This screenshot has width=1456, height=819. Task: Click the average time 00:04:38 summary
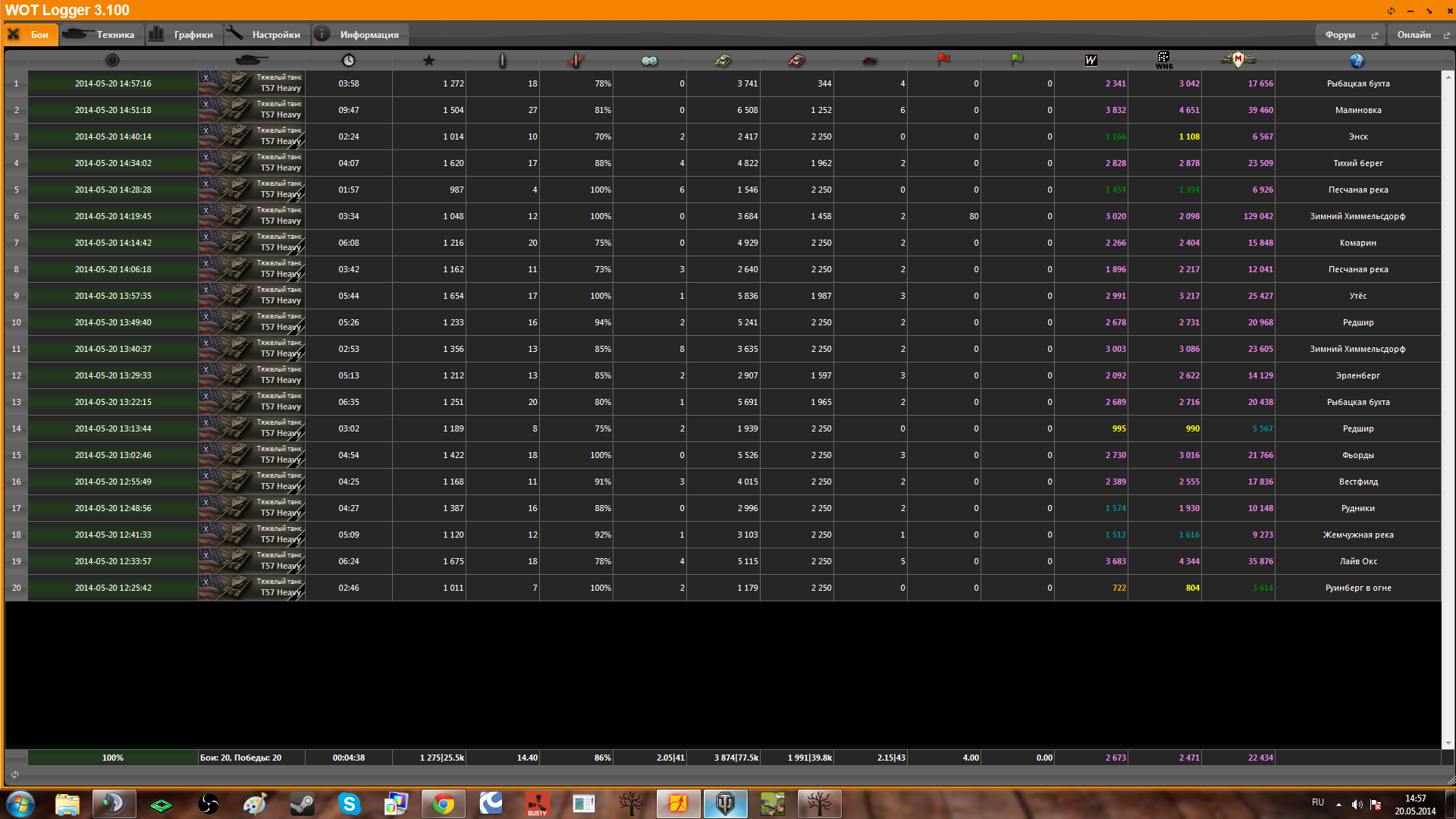348,758
